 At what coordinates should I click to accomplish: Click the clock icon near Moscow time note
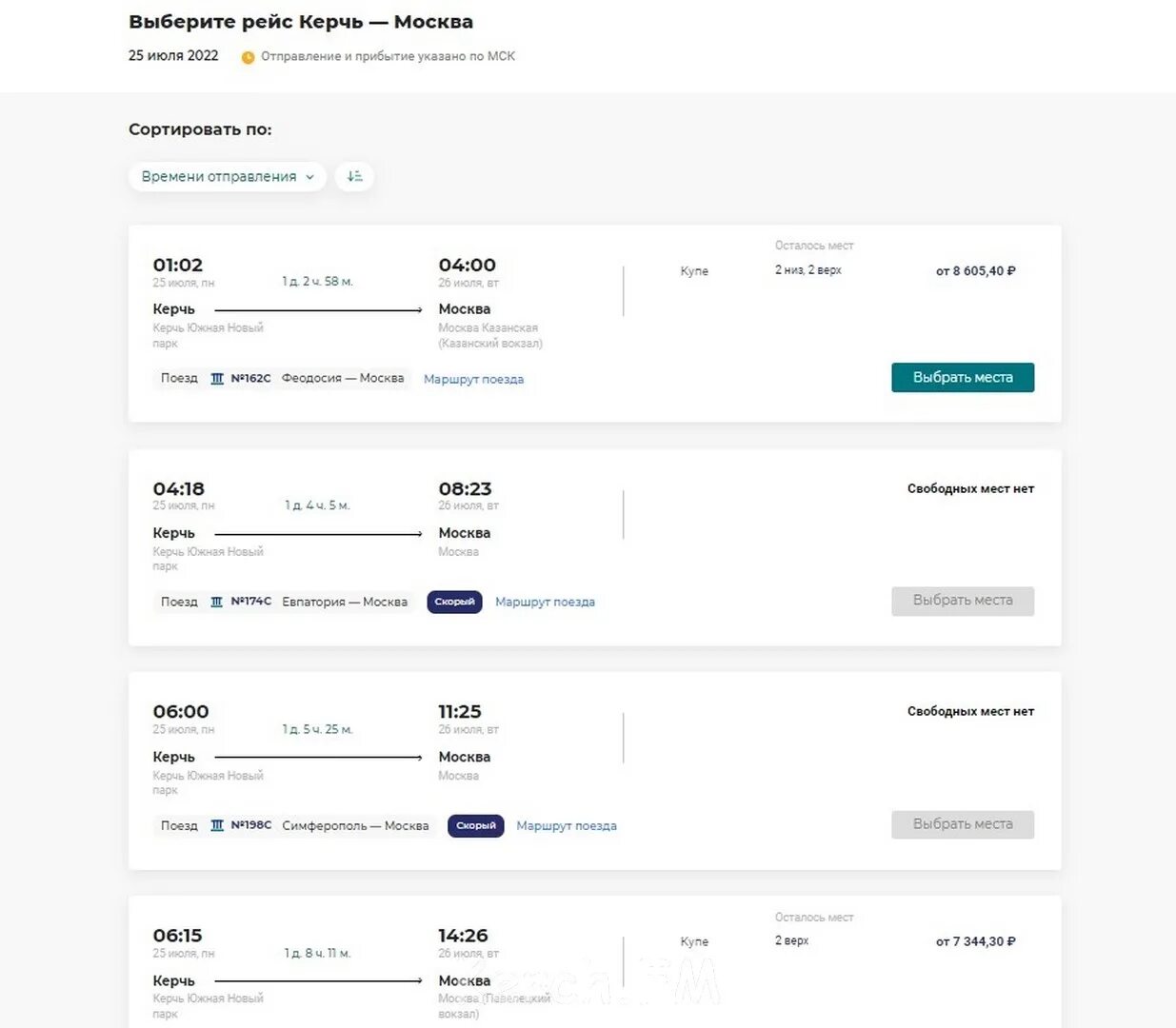pyautogui.click(x=248, y=57)
